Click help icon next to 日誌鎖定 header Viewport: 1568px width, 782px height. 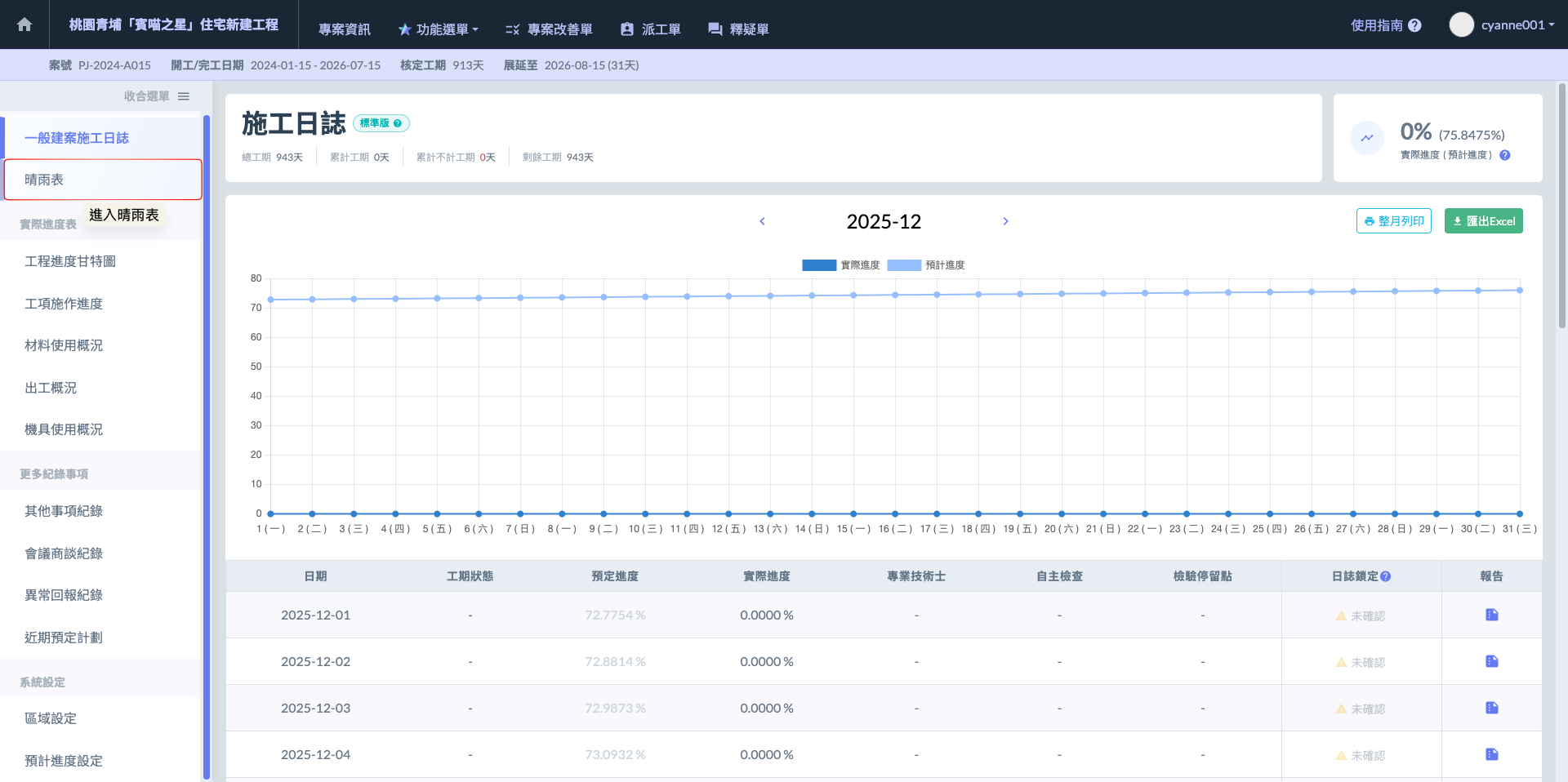click(x=1386, y=576)
